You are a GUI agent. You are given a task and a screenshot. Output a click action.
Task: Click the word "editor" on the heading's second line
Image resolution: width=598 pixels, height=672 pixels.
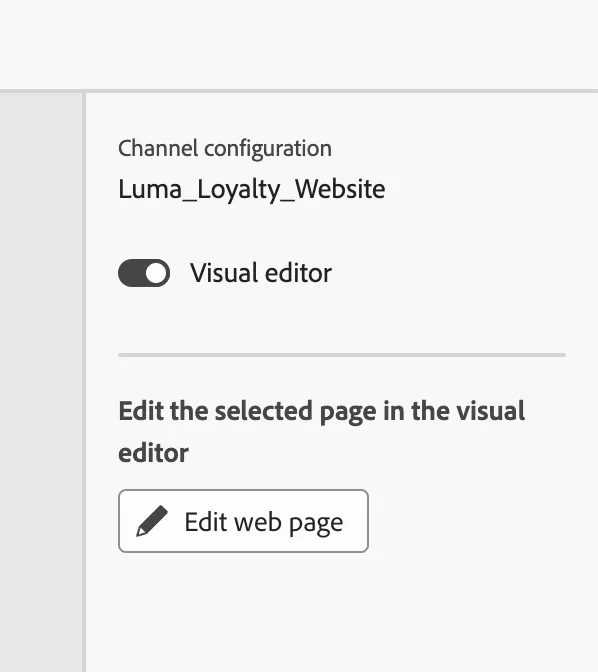[153, 453]
